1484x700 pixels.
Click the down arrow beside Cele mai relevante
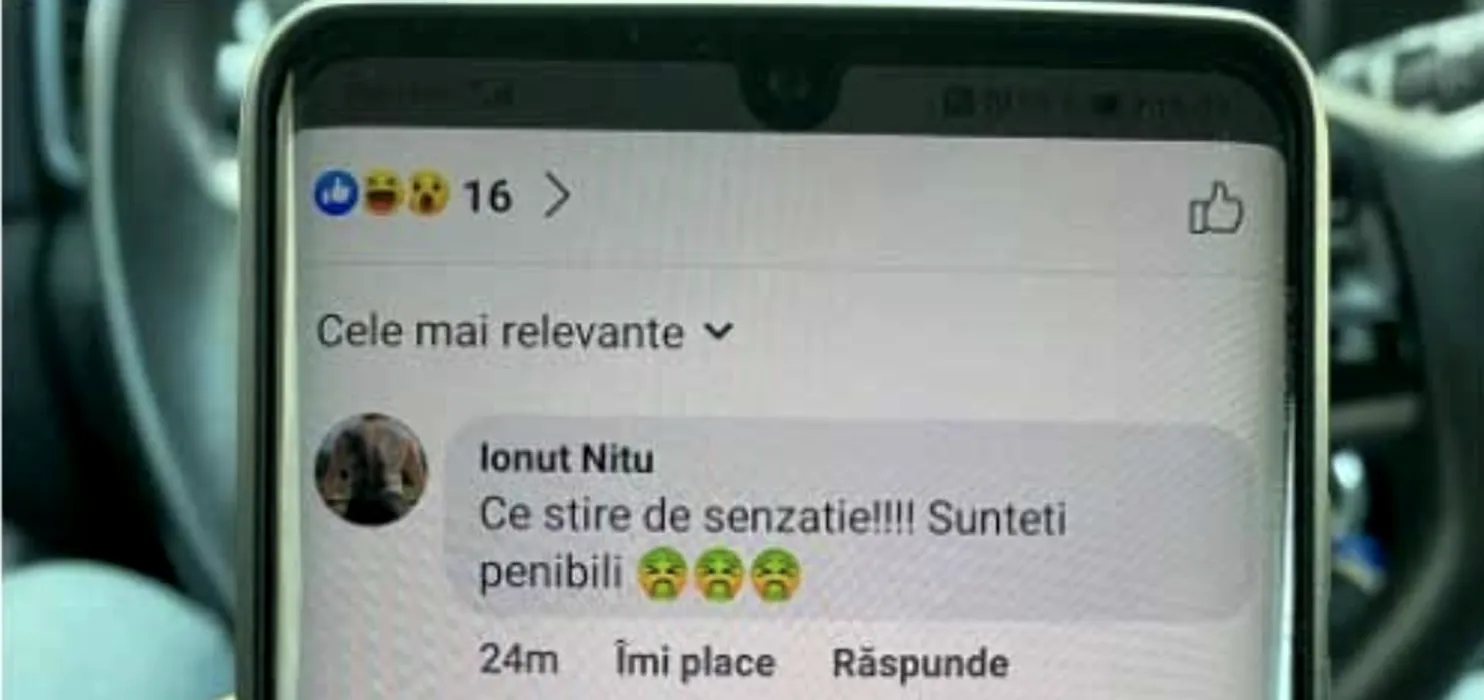(x=718, y=331)
